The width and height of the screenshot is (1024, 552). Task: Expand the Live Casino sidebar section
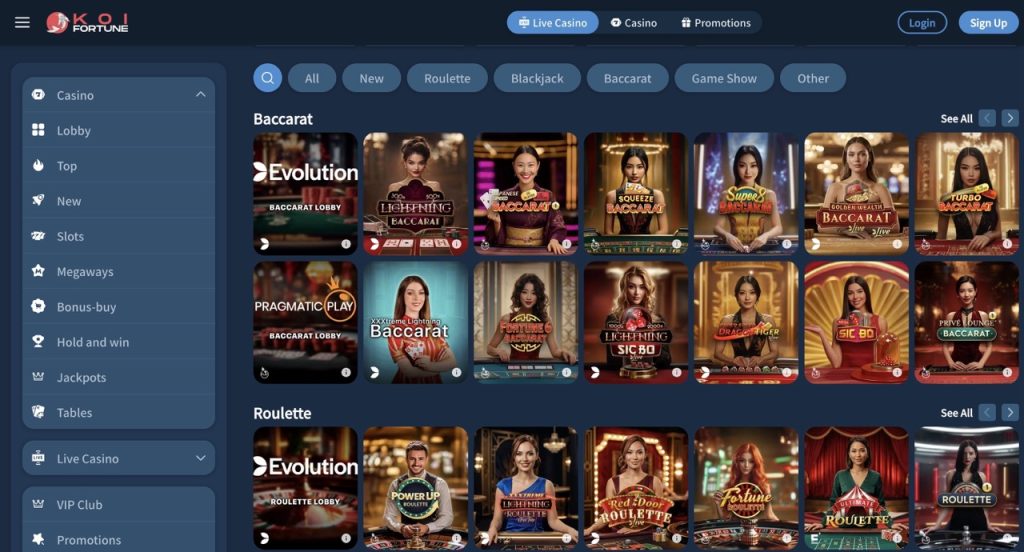[200, 458]
